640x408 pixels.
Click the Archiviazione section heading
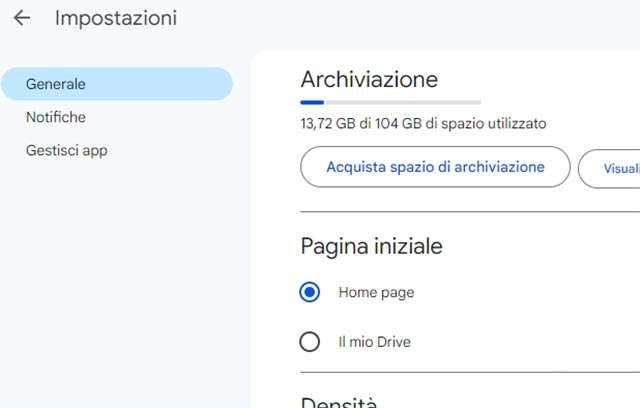click(x=369, y=79)
